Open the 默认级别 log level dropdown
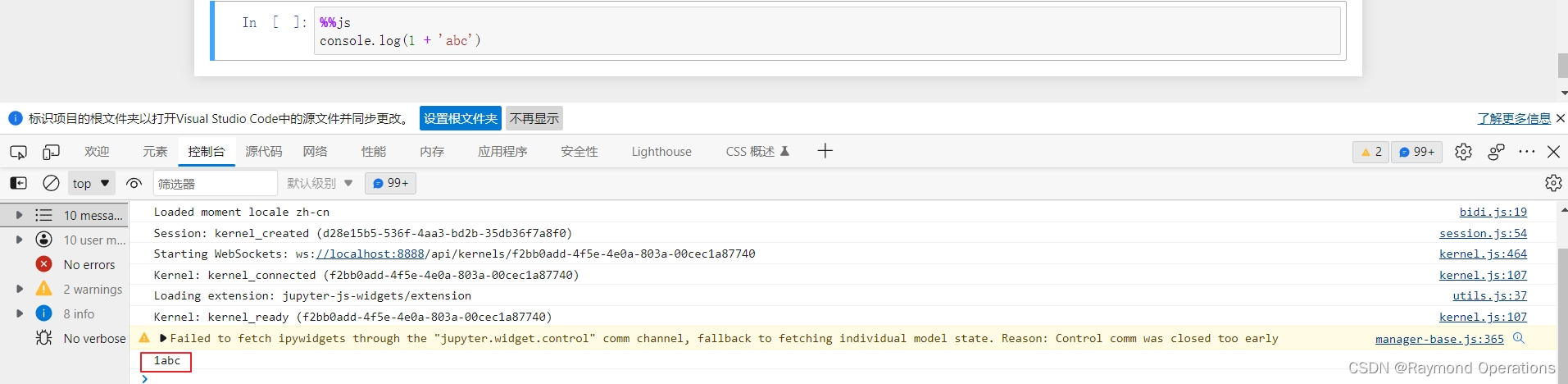 [320, 183]
